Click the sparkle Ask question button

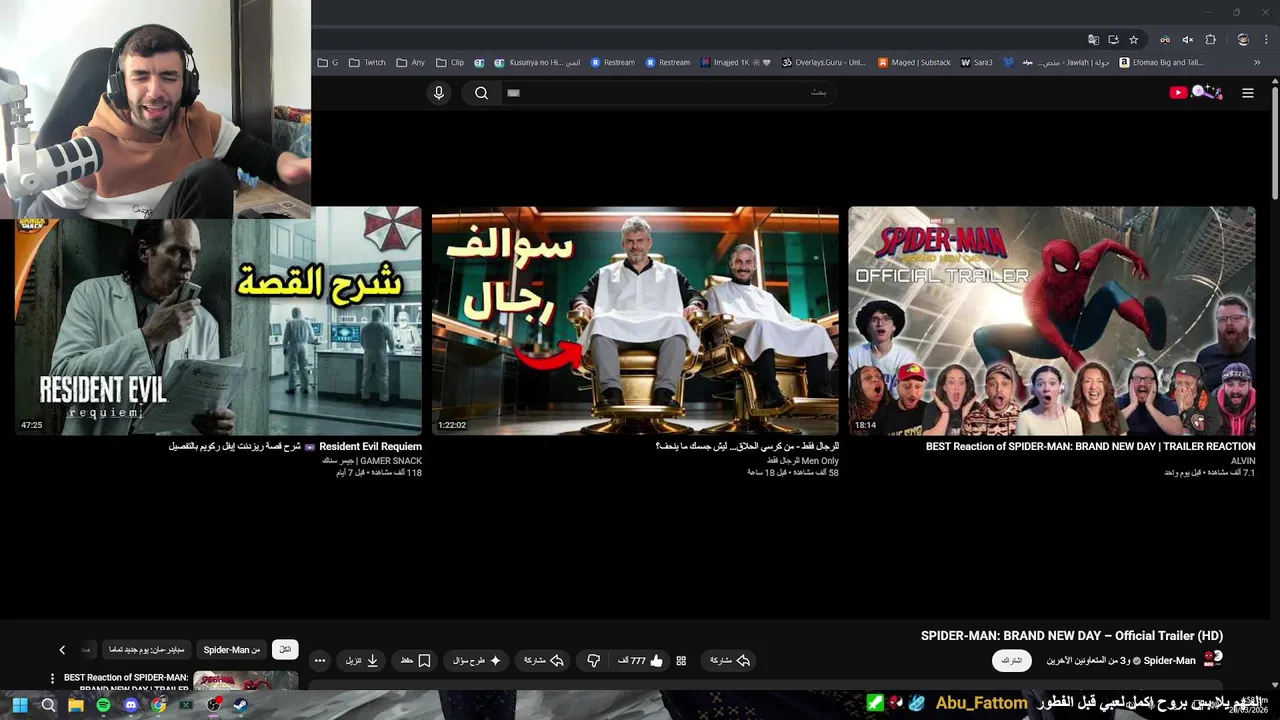coord(476,661)
